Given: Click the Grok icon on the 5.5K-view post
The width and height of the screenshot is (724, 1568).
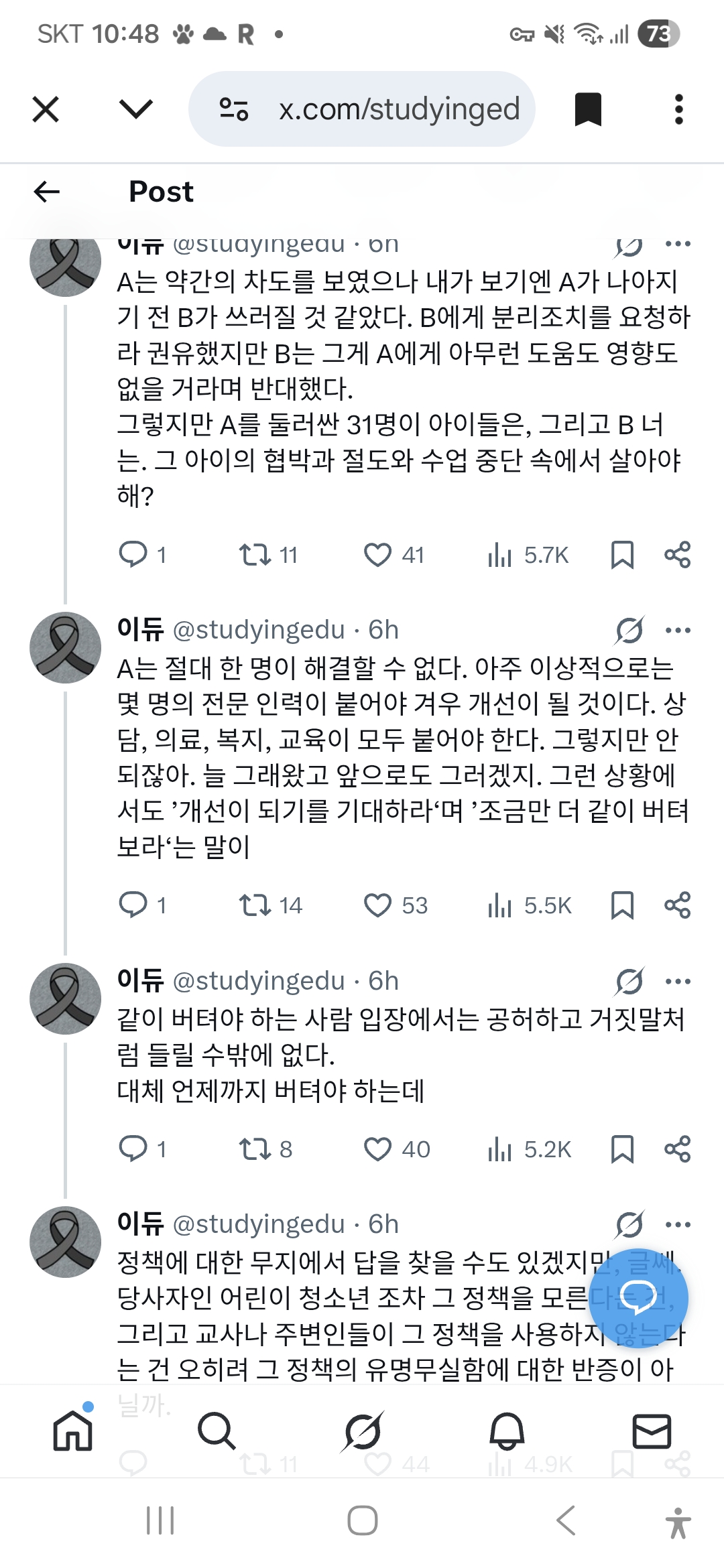Looking at the screenshot, I should 629,630.
